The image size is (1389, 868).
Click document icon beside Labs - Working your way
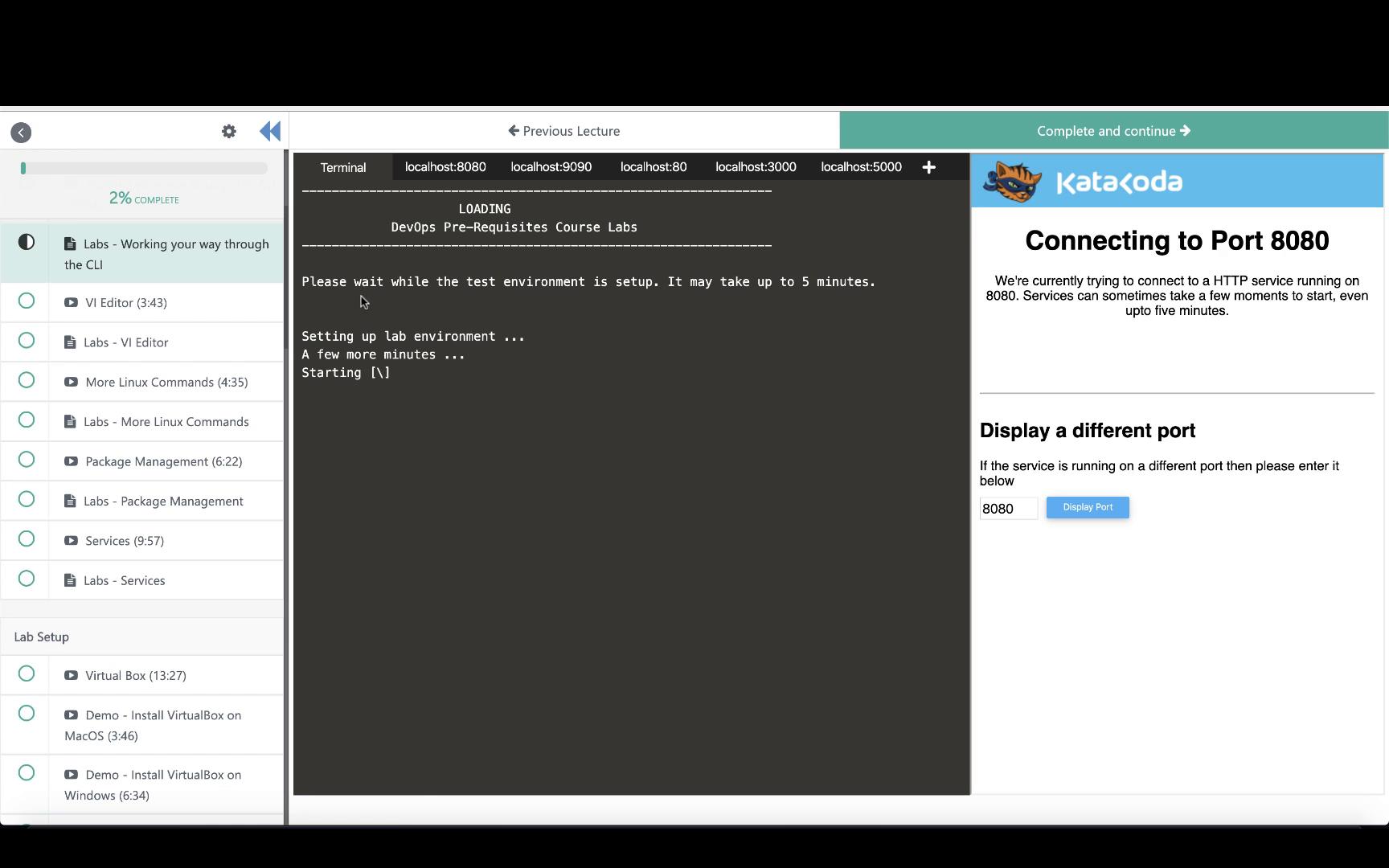pos(70,244)
